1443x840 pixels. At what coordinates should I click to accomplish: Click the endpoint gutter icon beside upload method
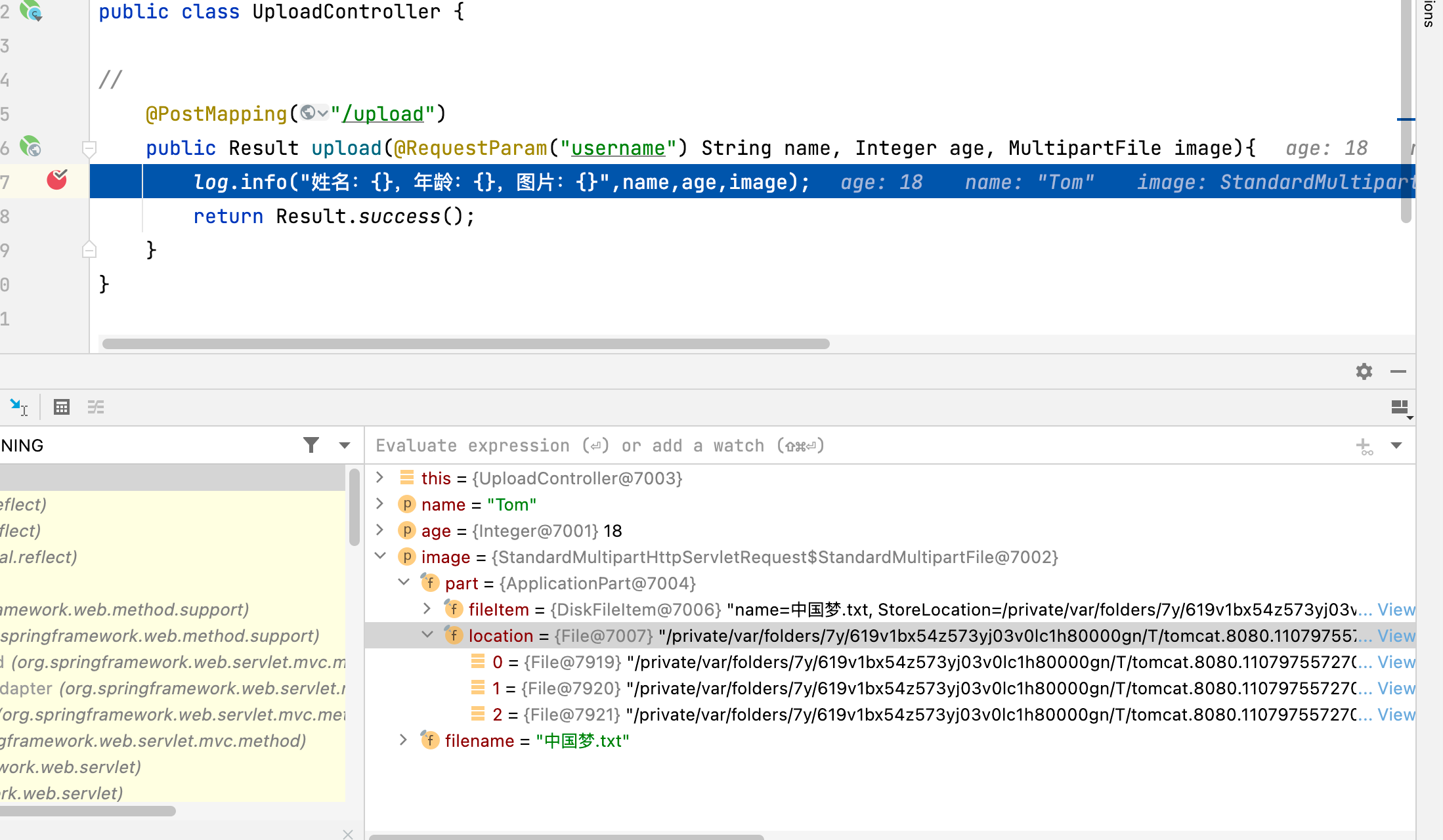[x=30, y=146]
